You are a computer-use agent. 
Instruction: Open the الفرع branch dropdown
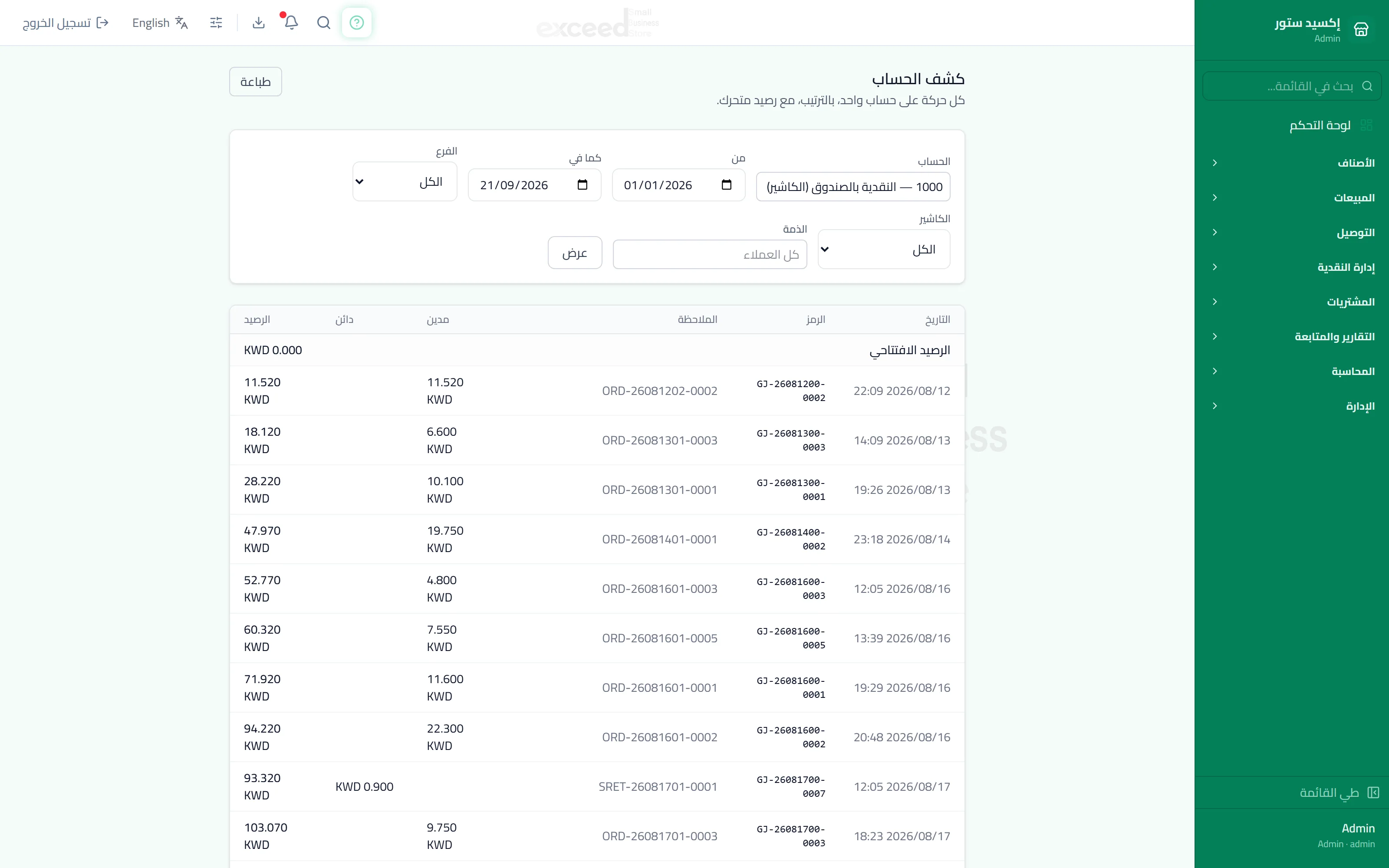point(405,181)
